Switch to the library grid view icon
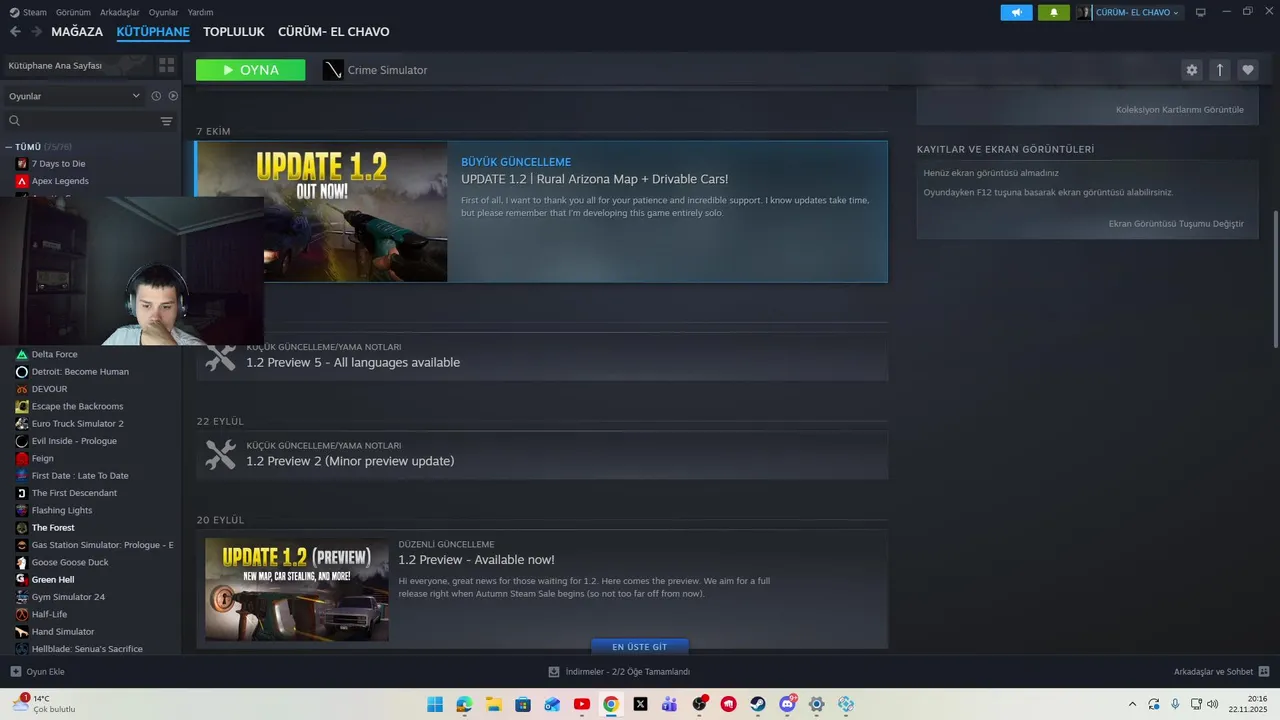This screenshot has width=1280, height=720. 167,65
